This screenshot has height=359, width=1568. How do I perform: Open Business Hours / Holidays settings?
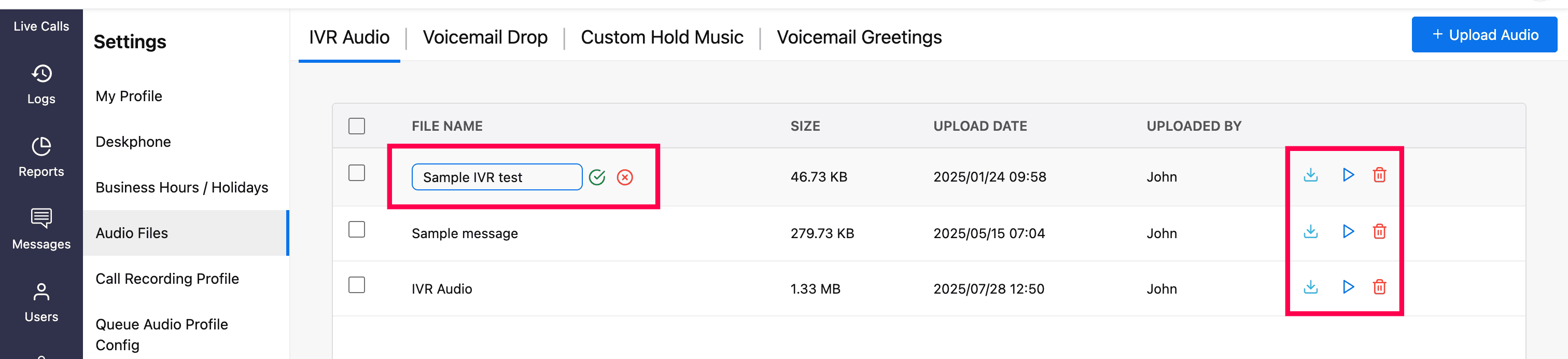181,187
